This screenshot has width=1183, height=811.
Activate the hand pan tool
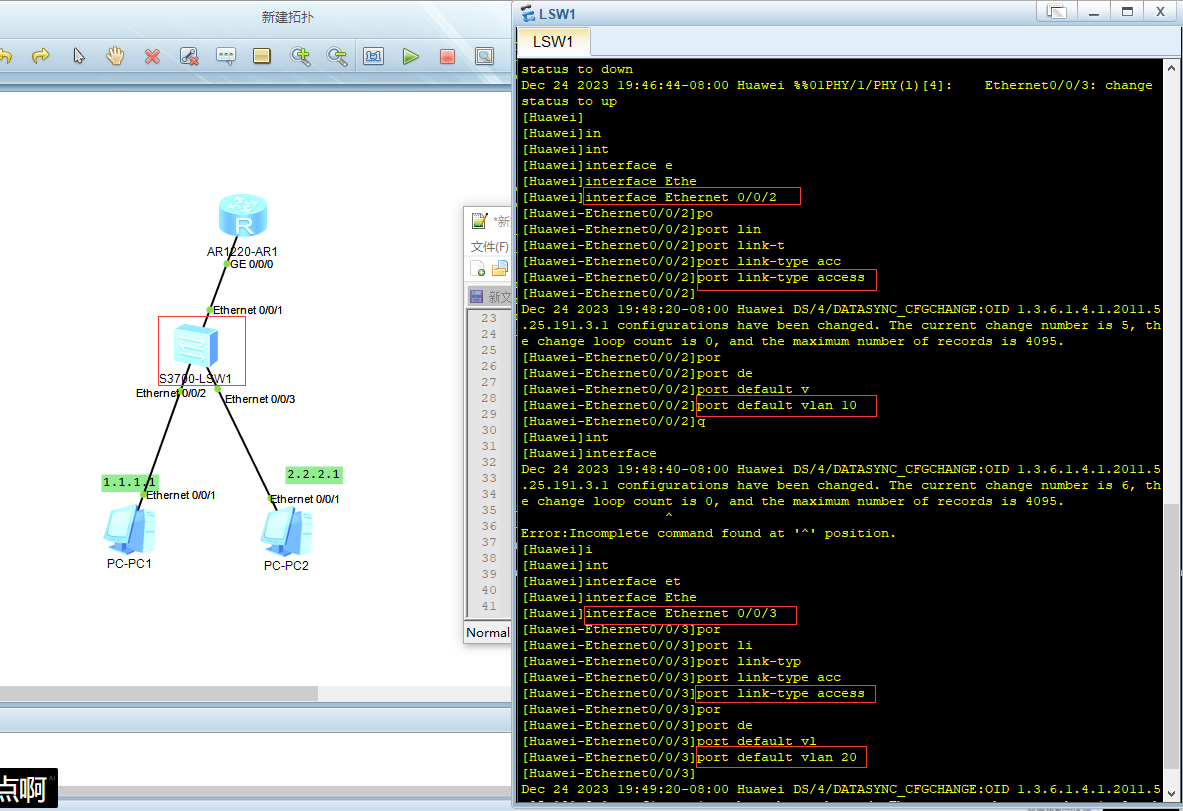(115, 56)
